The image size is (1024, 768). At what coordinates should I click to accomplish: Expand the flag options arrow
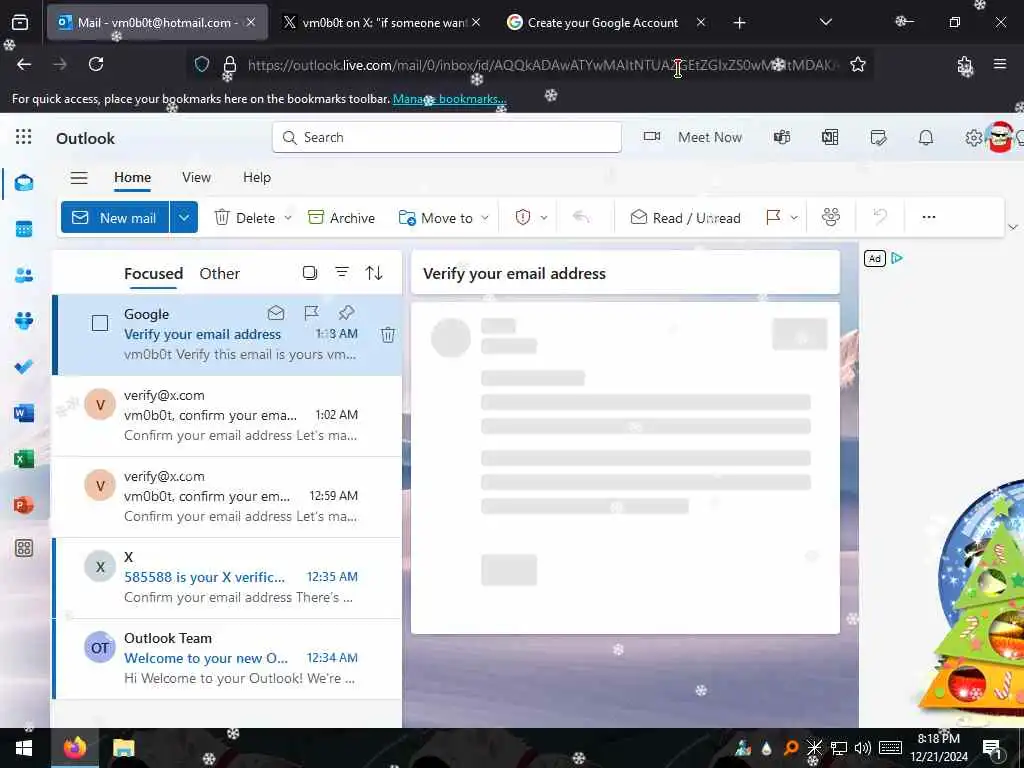(x=794, y=218)
